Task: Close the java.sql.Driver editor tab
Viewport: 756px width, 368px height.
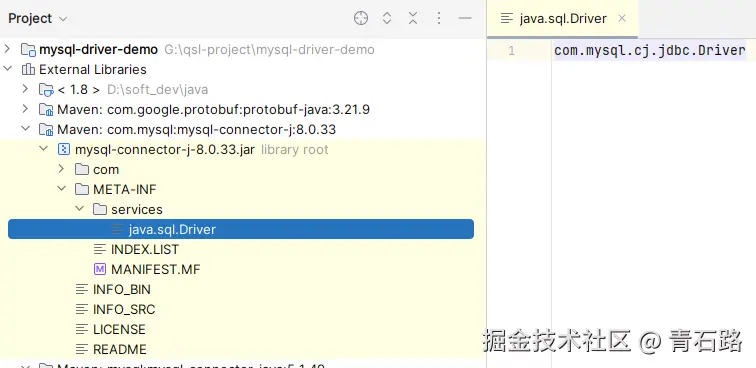Action: [622, 18]
